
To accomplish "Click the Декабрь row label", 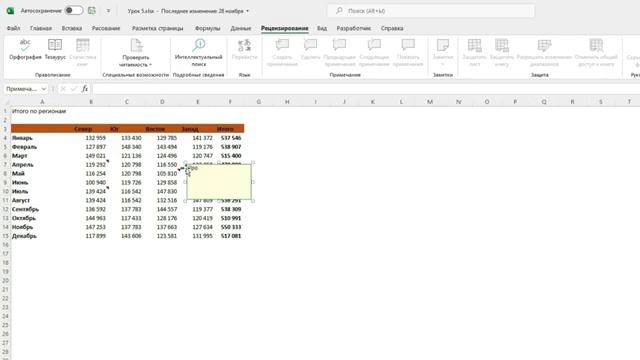I will click(x=24, y=236).
